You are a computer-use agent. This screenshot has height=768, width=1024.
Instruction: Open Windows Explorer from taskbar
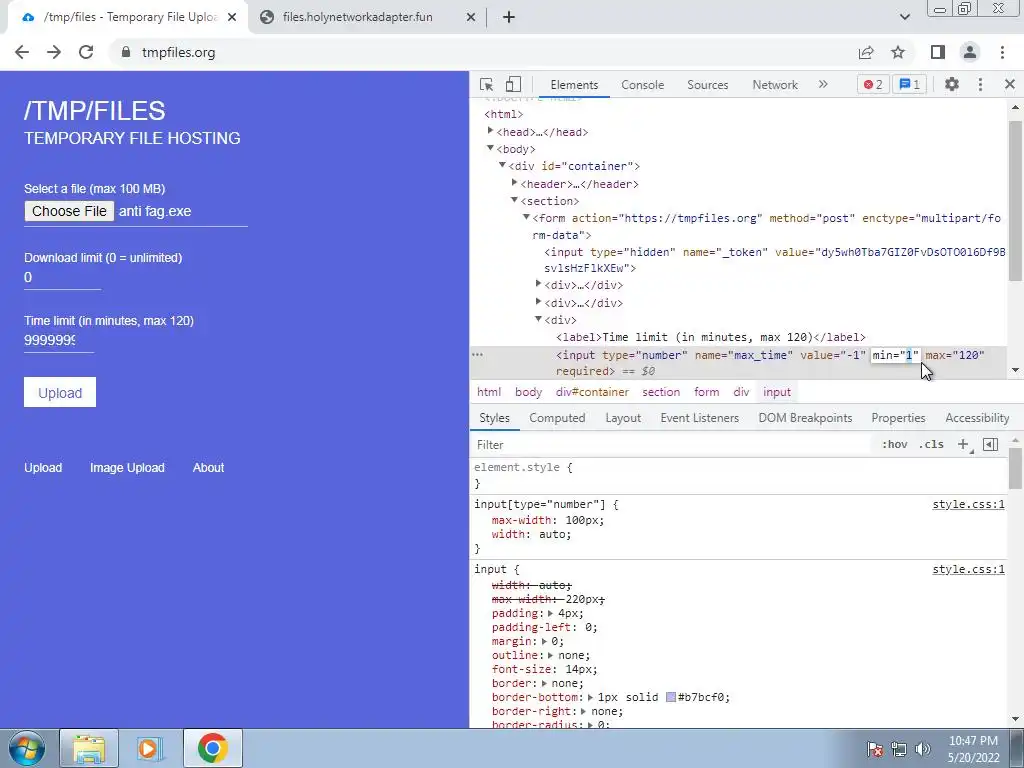[89, 748]
